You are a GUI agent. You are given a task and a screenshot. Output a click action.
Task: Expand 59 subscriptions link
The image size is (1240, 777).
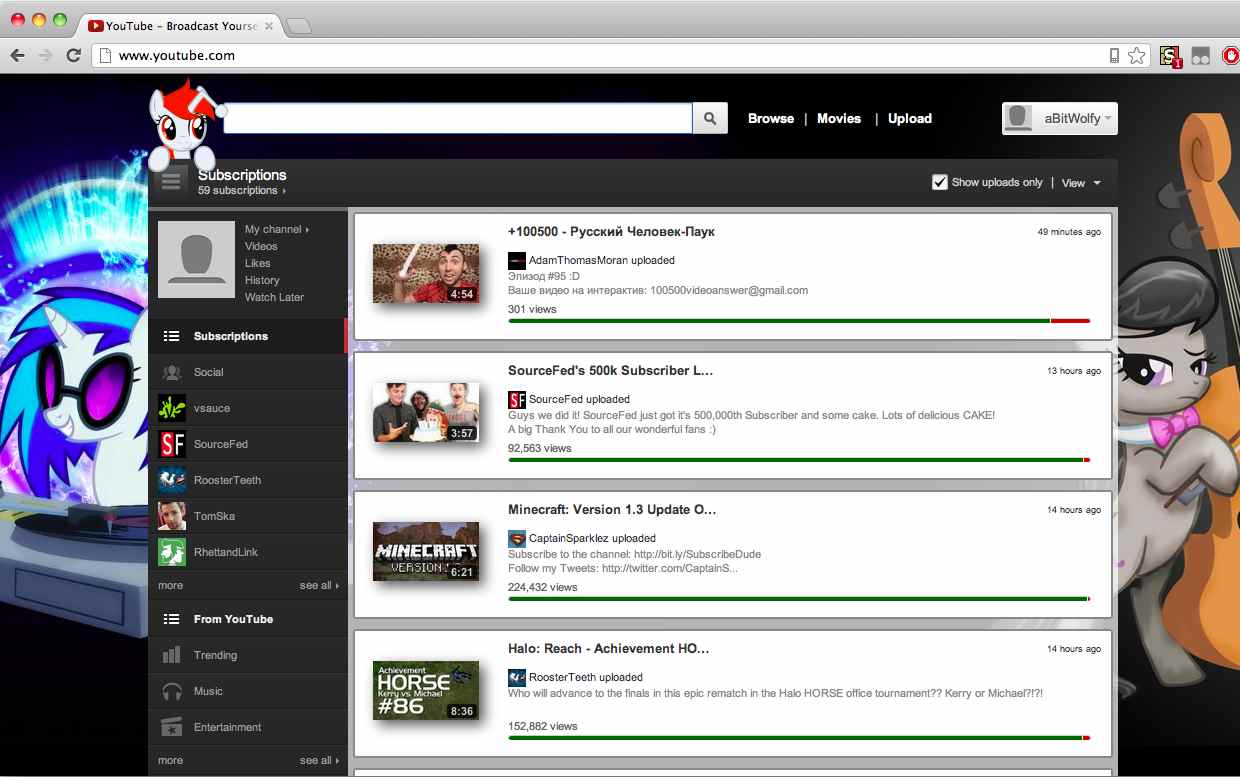click(242, 190)
